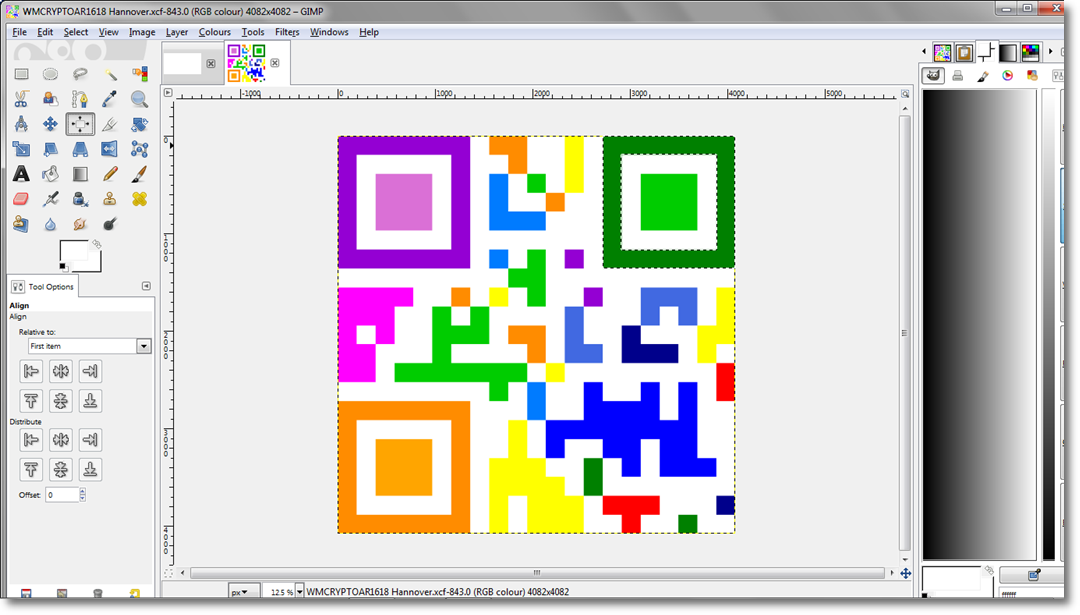Align center of target horizontally
This screenshot has height=615, width=1080.
click(61, 371)
